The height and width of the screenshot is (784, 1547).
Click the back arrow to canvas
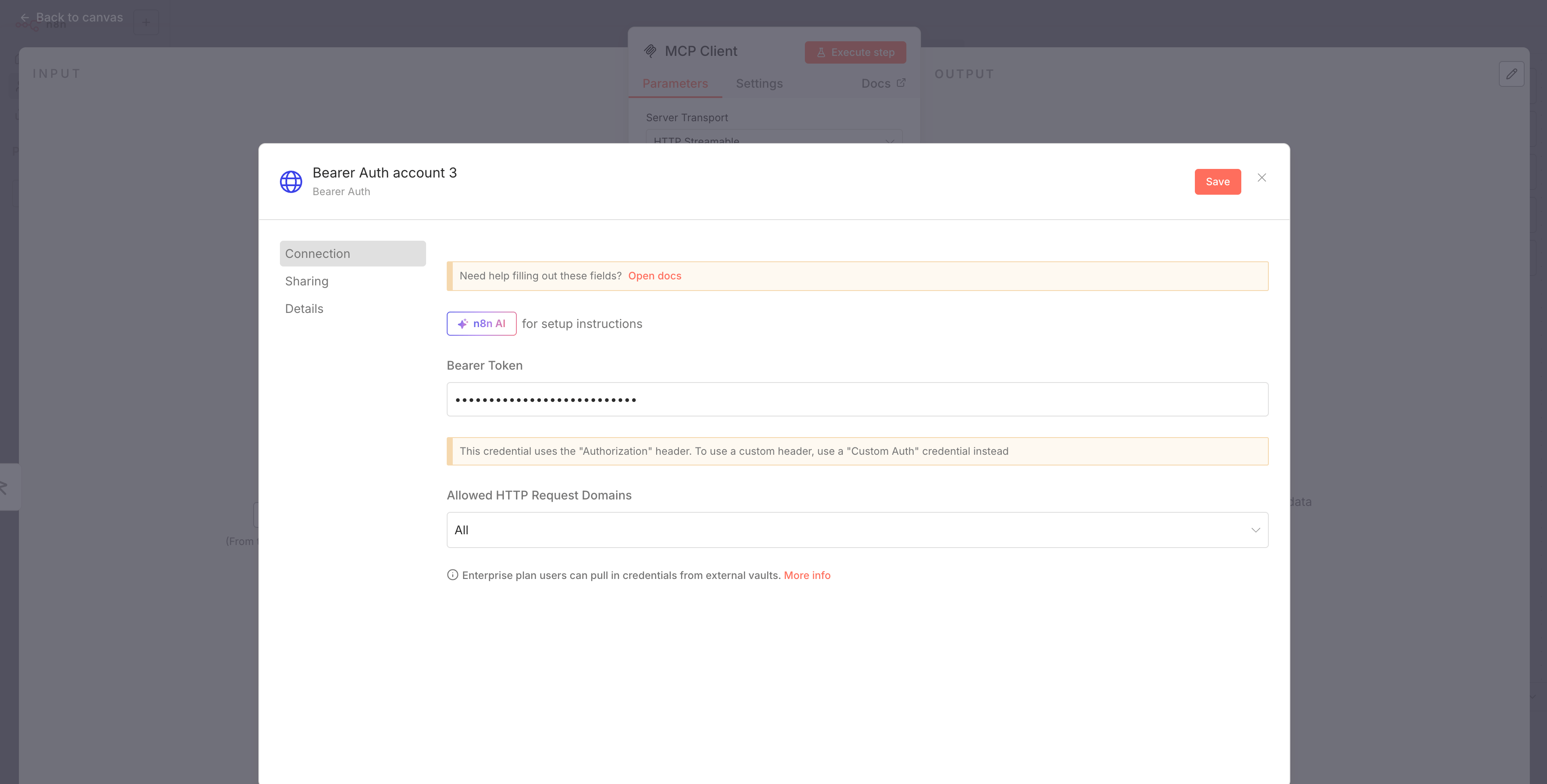pyautogui.click(x=25, y=18)
